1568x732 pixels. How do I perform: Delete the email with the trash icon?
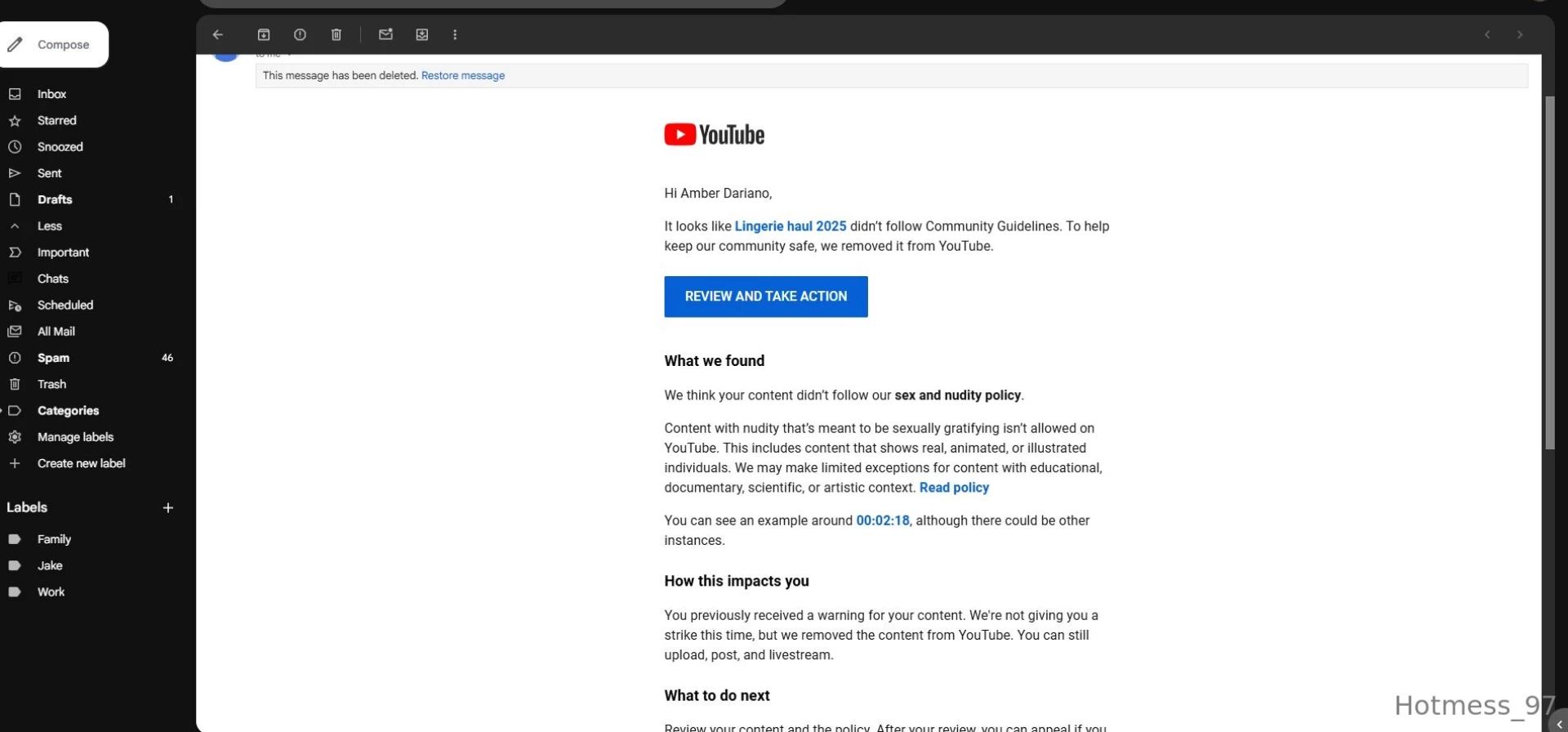pos(336,34)
